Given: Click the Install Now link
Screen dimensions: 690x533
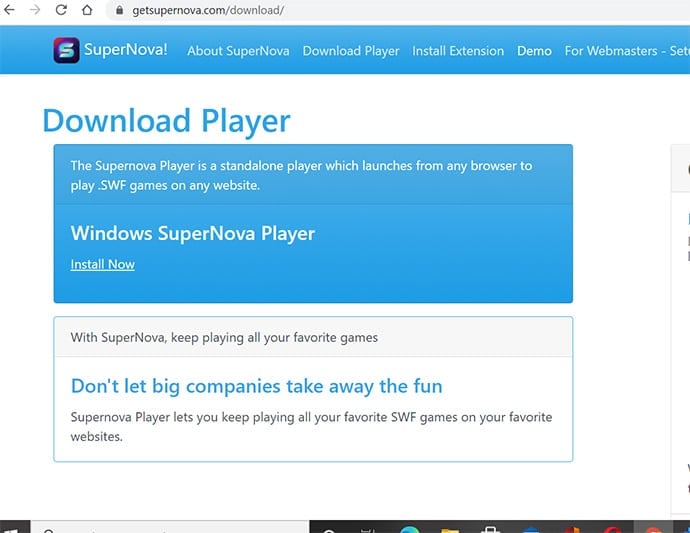Looking at the screenshot, I should [103, 264].
